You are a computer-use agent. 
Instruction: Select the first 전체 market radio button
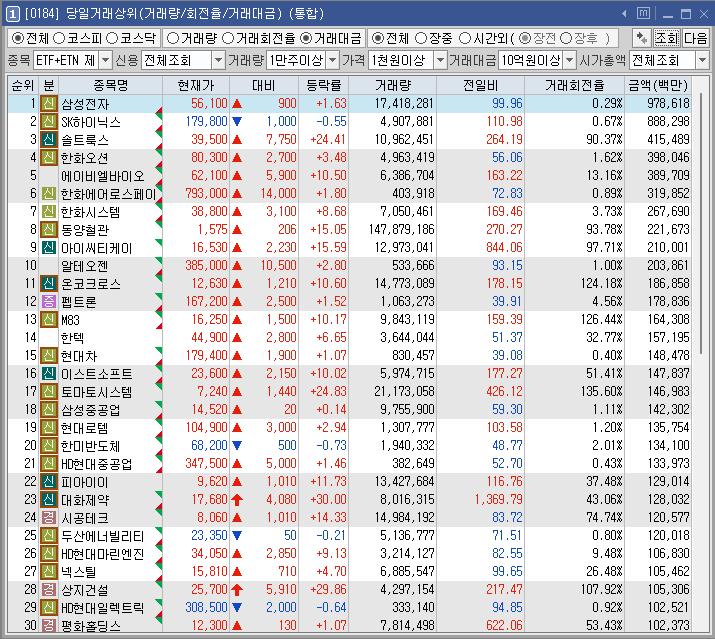[18, 38]
